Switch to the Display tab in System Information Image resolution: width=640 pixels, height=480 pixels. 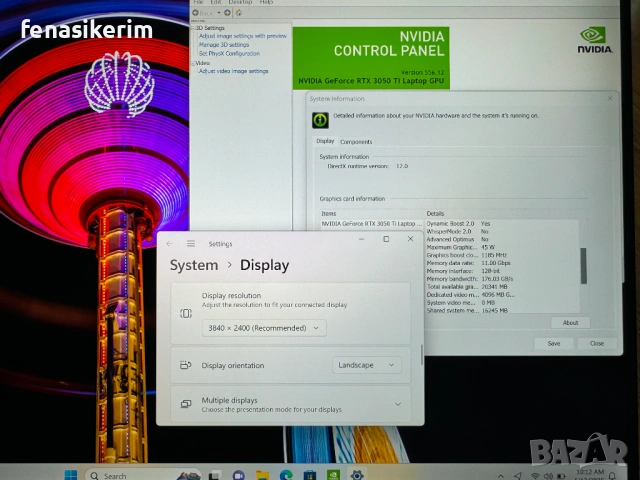point(325,141)
